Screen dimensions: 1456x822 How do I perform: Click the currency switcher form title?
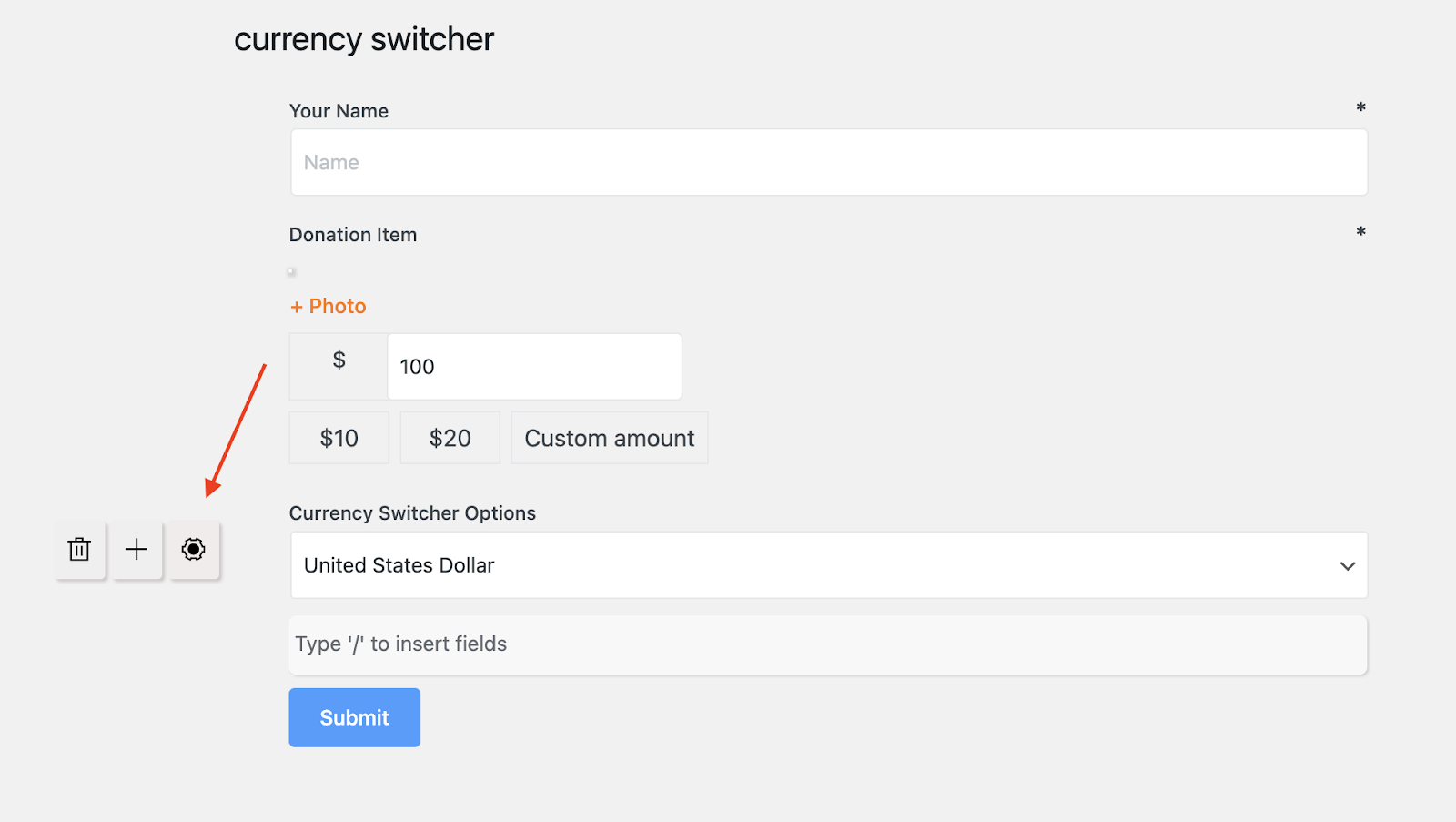[364, 38]
